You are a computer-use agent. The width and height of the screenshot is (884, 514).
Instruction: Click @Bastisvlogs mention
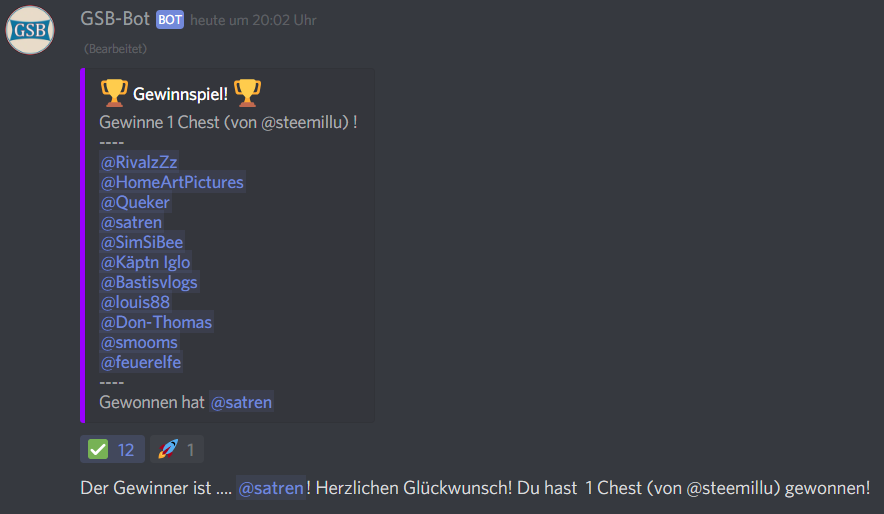pos(149,282)
